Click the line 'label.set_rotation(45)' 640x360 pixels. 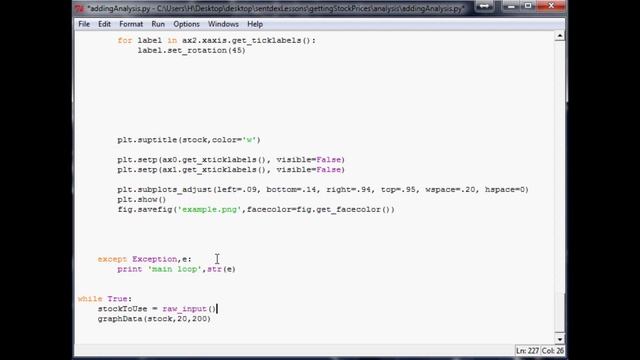click(191, 50)
